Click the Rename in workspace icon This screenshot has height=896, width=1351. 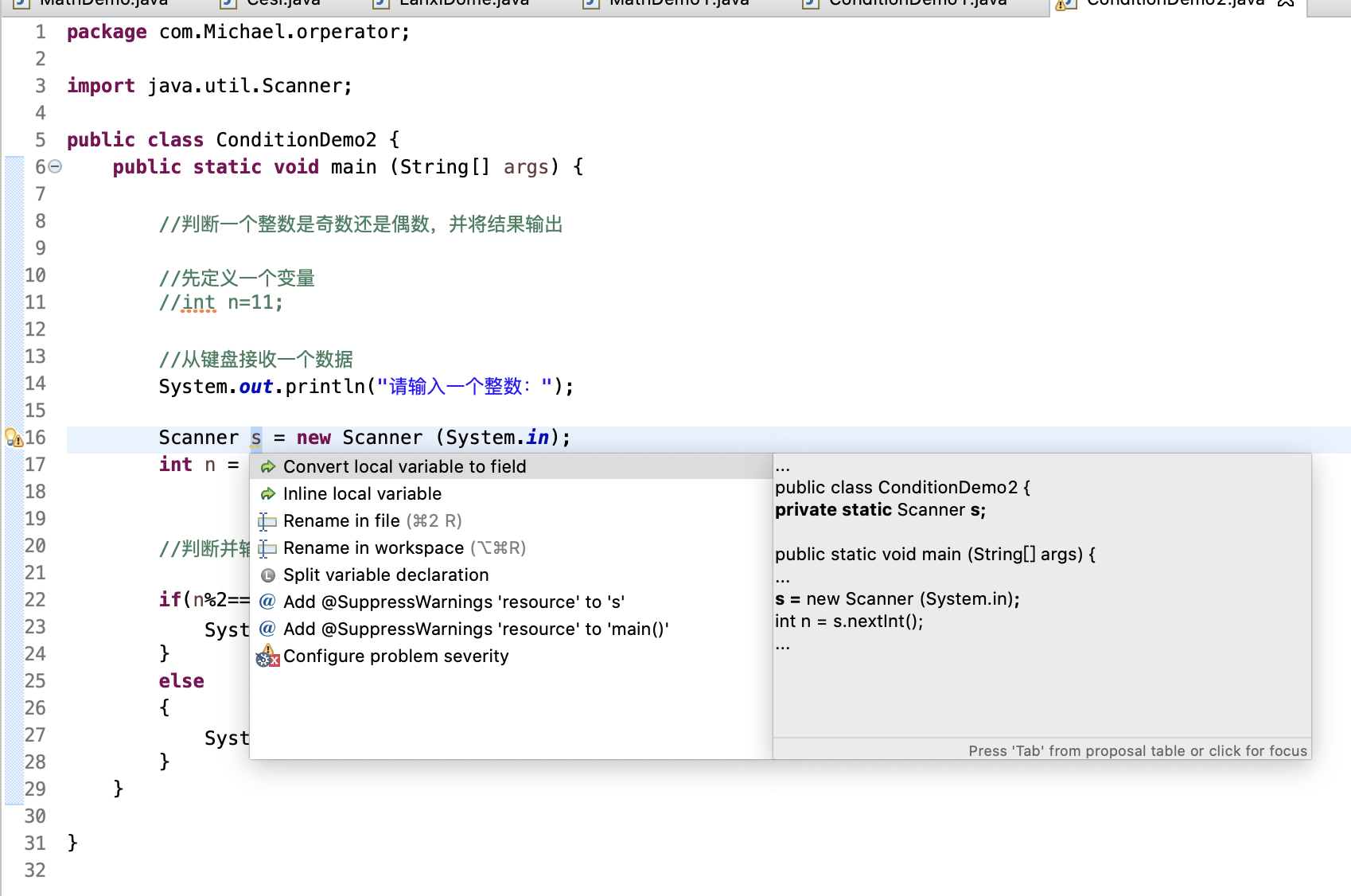coord(267,549)
